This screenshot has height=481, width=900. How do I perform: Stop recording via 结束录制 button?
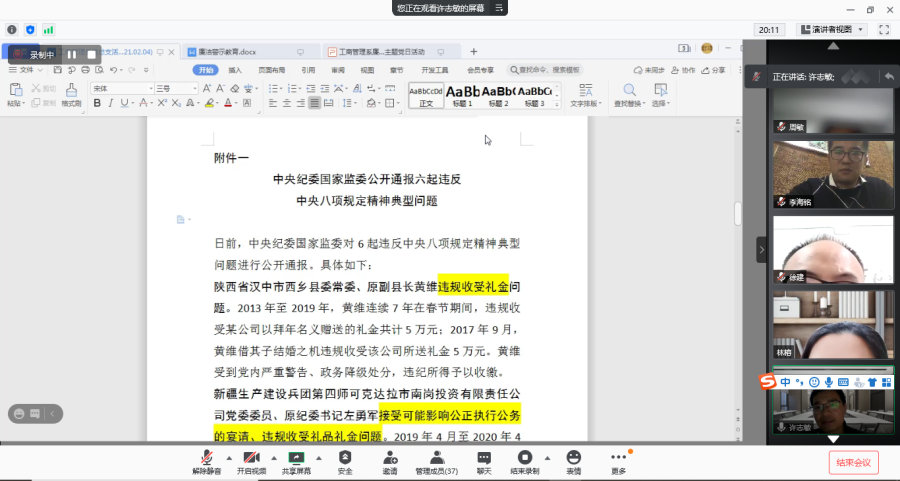tap(524, 460)
